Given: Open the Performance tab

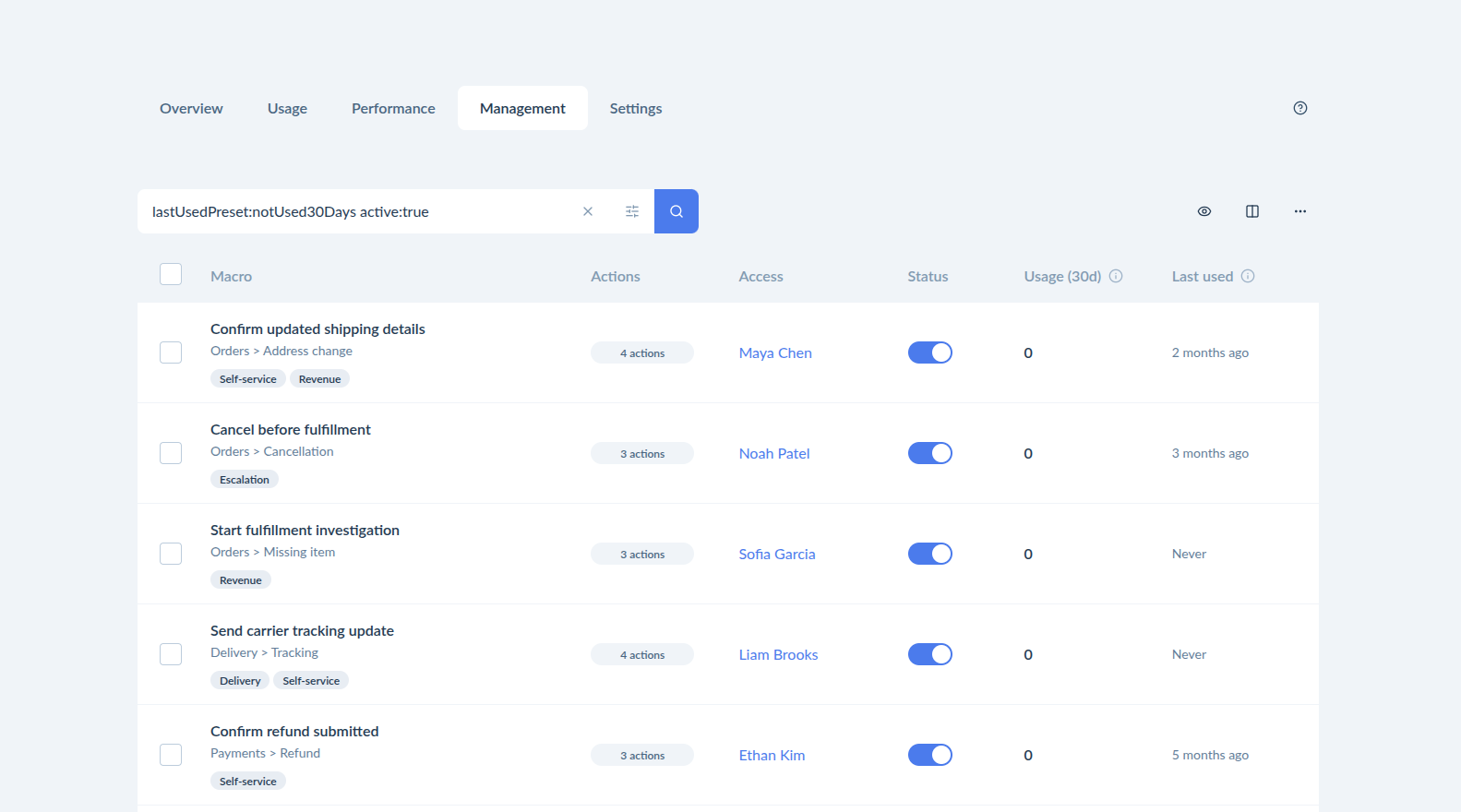Looking at the screenshot, I should [x=393, y=108].
